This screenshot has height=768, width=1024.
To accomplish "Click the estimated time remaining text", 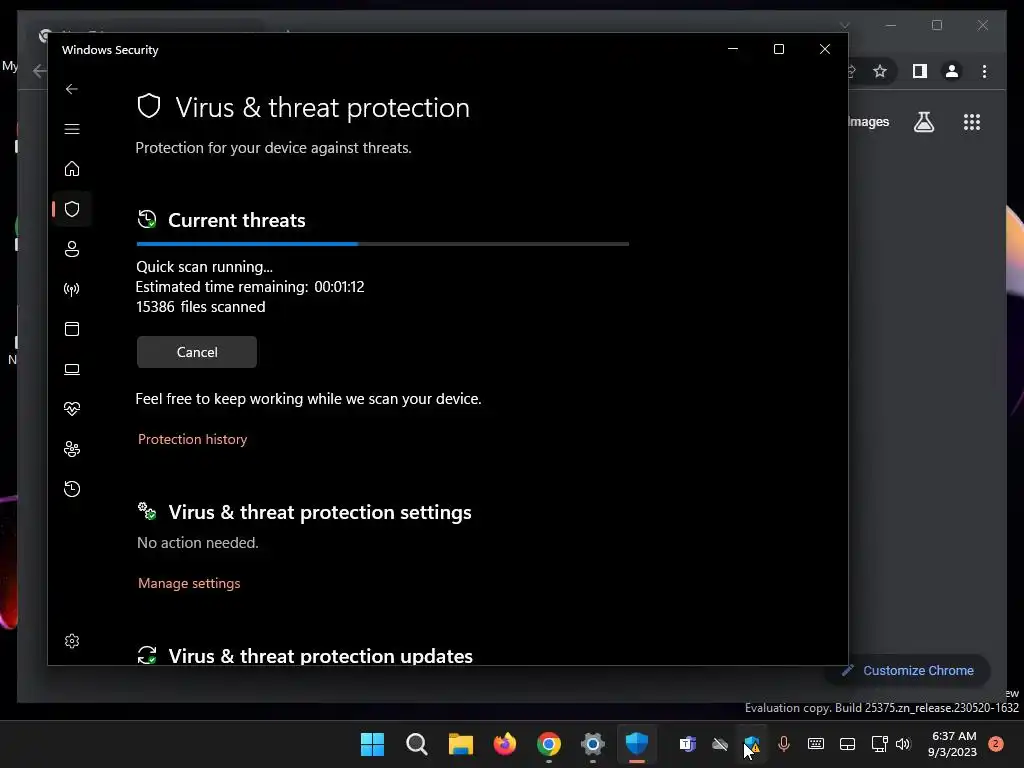I will (250, 287).
